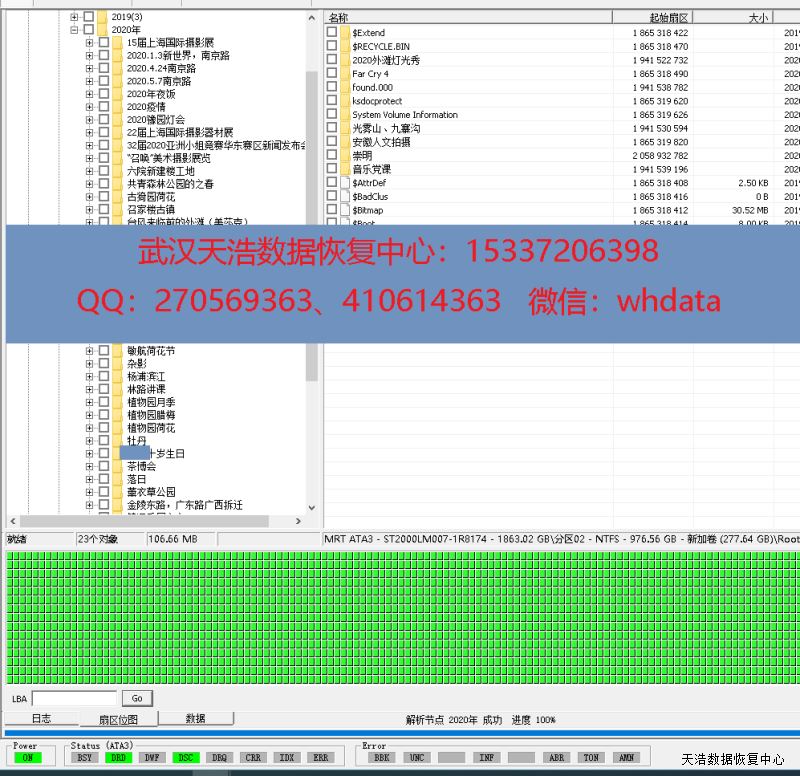800x776 pixels.
Task: Collapse the 2020年 tree node
Action: click(75, 30)
